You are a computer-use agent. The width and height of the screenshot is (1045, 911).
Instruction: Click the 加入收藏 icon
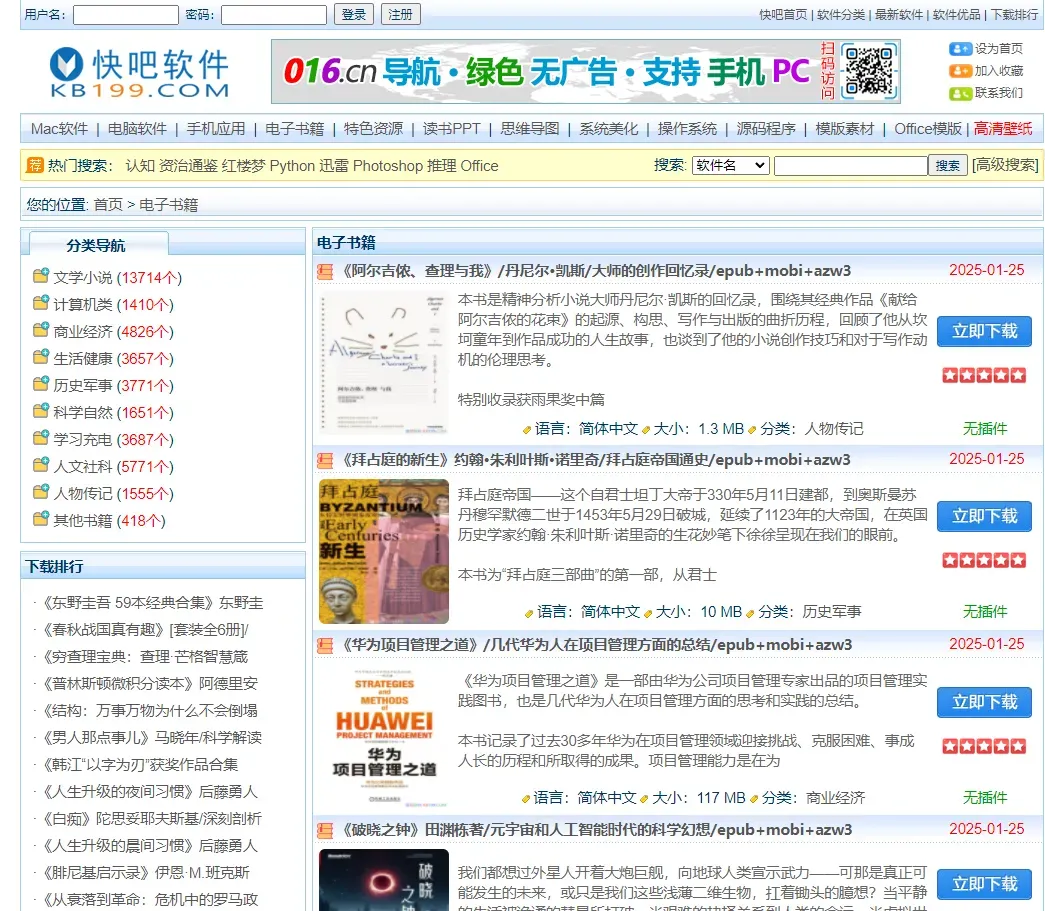960,71
